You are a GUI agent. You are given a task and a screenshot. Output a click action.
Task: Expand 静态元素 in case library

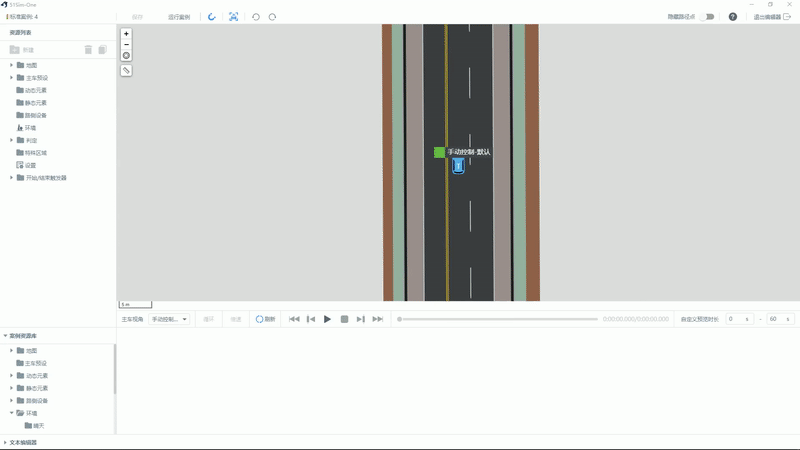[11, 388]
